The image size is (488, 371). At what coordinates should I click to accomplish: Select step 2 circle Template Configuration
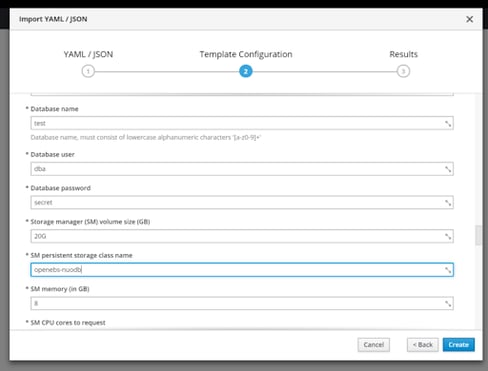(246, 71)
